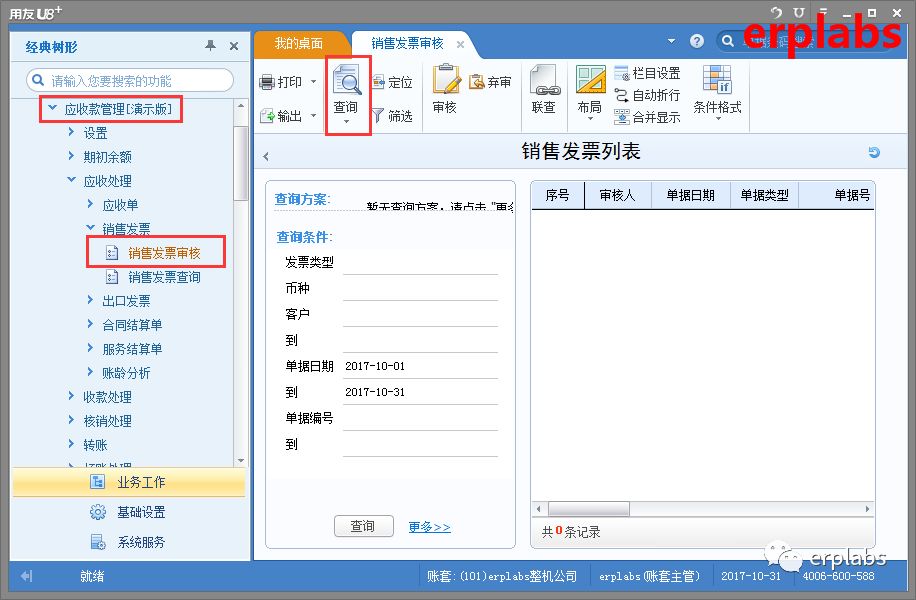Click the 单据编号 input field
The width and height of the screenshot is (916, 600).
point(420,418)
